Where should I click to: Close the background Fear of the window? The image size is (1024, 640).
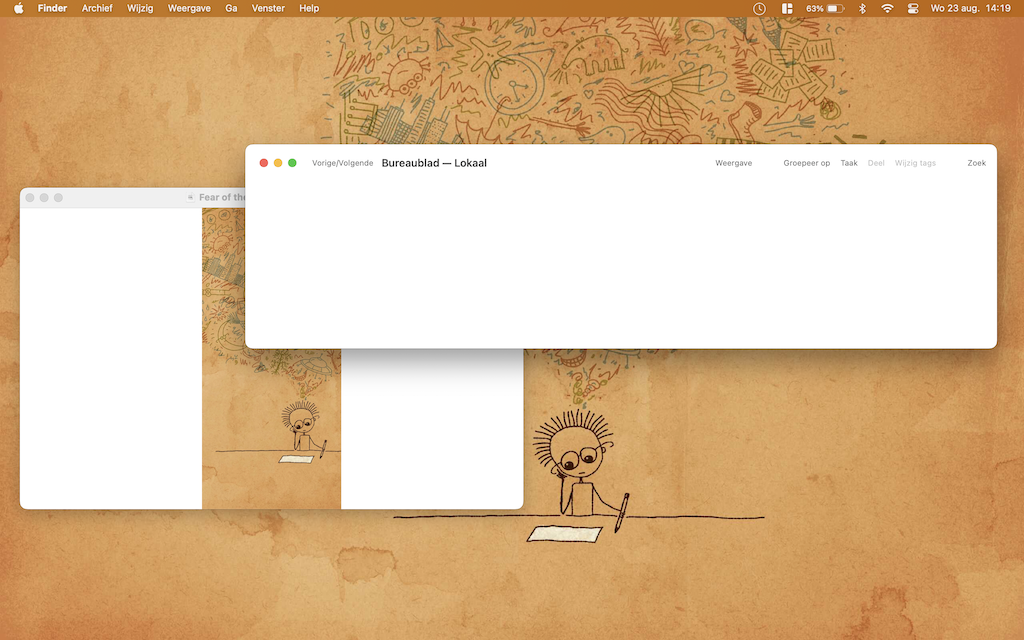[30, 197]
